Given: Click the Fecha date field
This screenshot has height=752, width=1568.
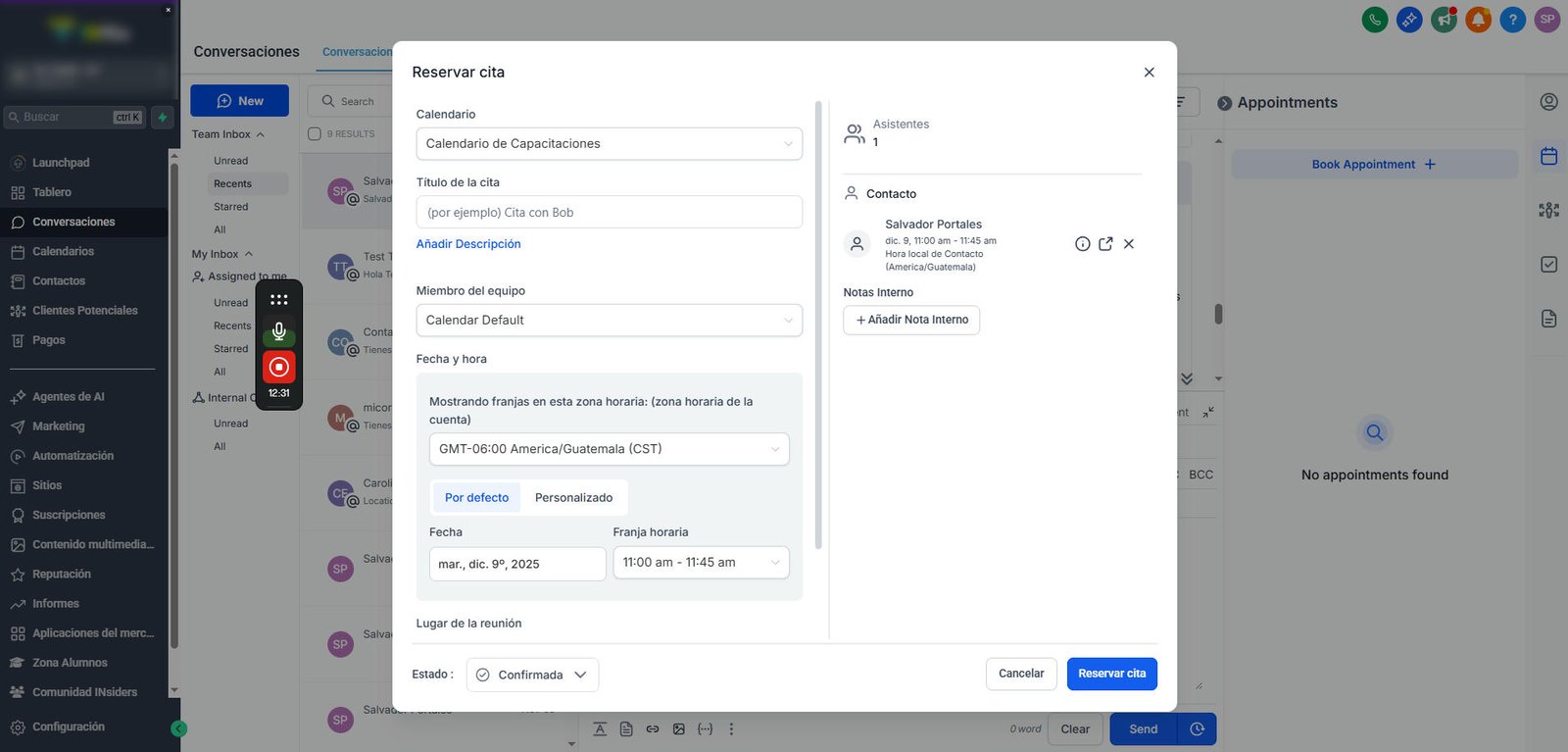Looking at the screenshot, I should [517, 564].
